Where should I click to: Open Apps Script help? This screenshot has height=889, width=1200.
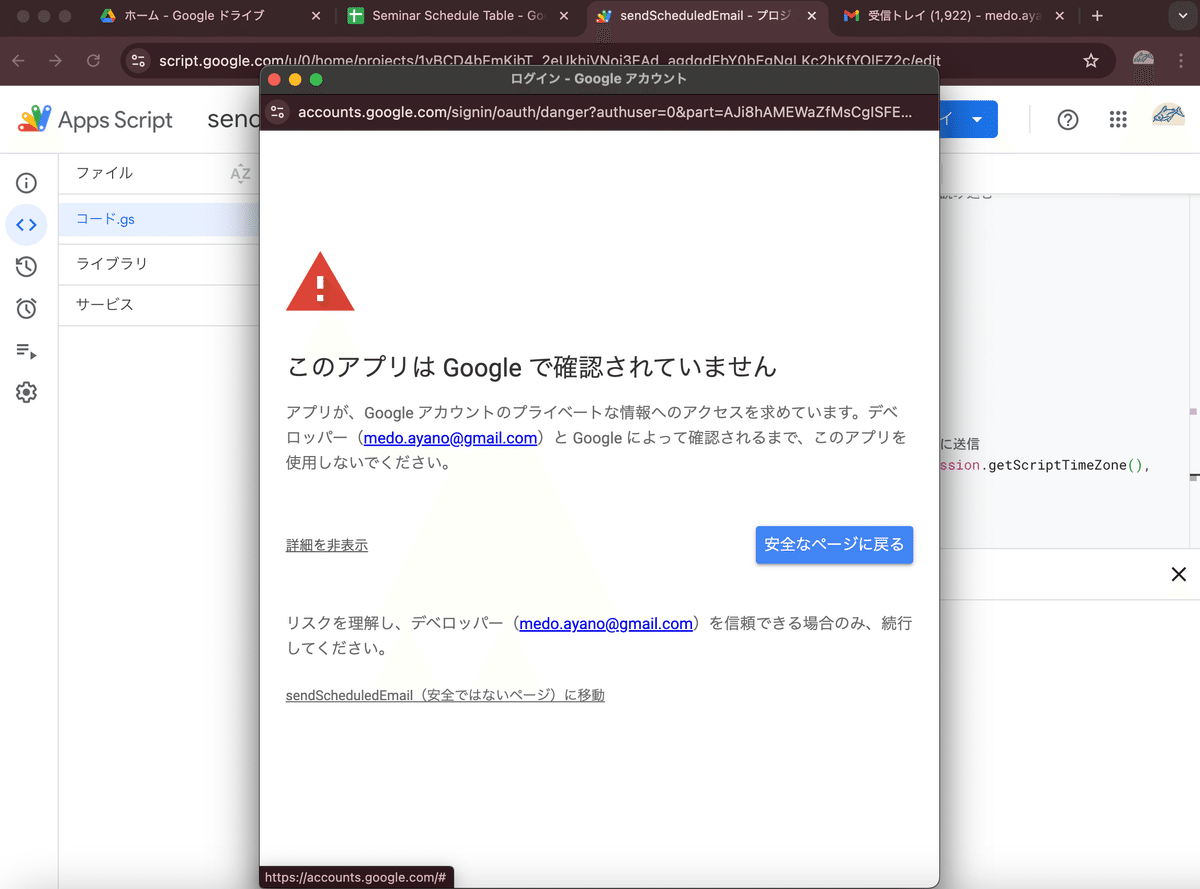pyautogui.click(x=1067, y=119)
